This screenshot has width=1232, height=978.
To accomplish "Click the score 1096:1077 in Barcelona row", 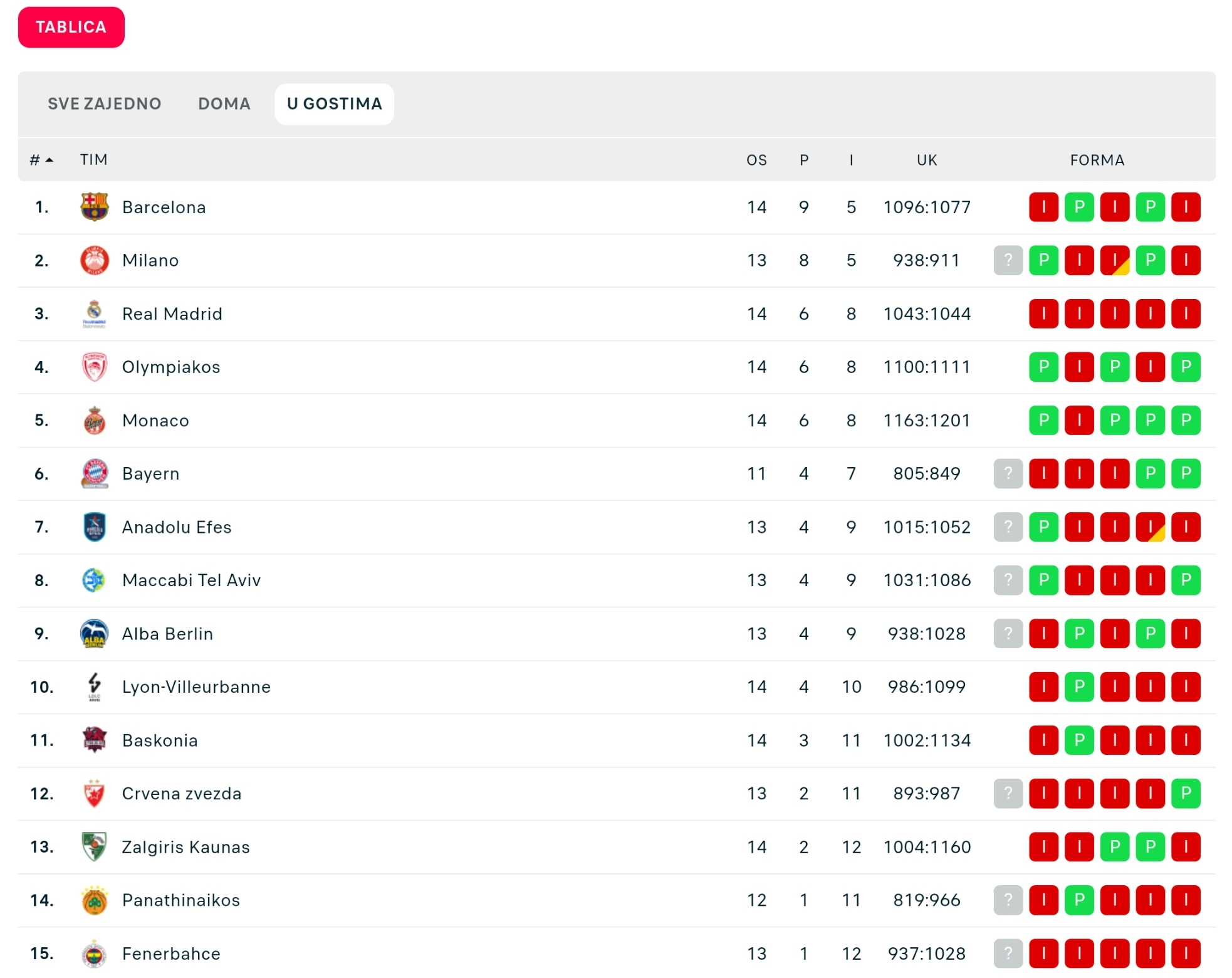I will point(927,207).
